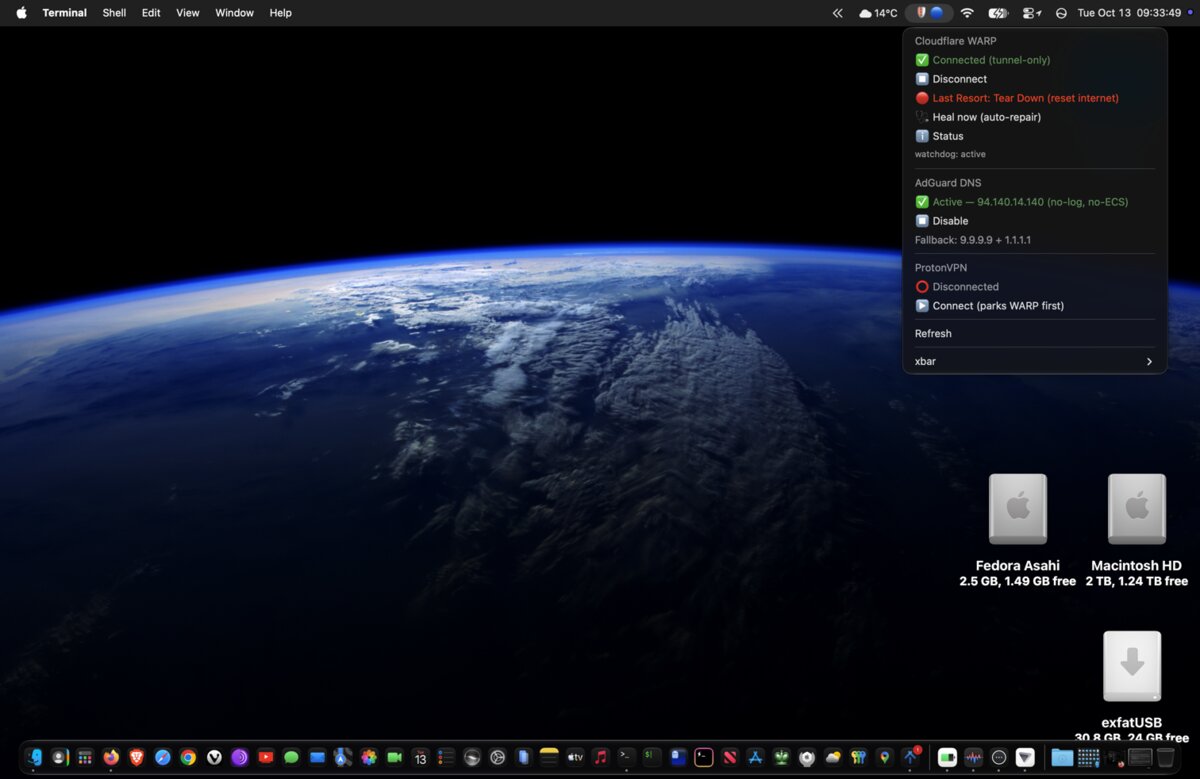
Task: Open Mail from the Dock
Action: click(x=317, y=757)
